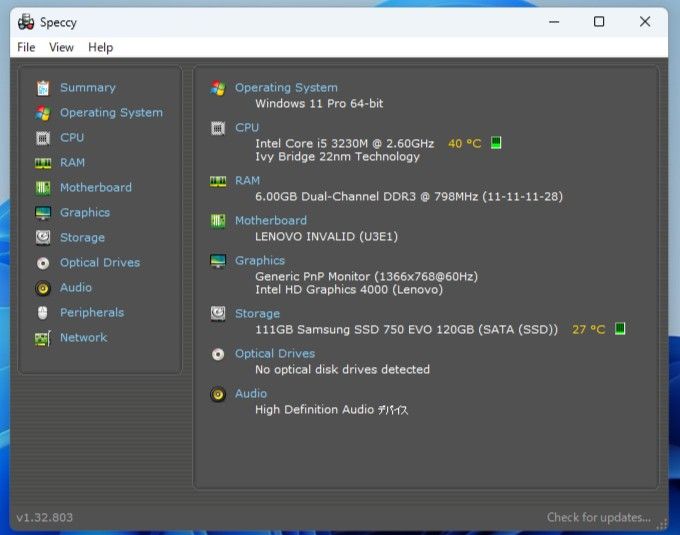Open the Help menu
This screenshot has height=535, width=680.
coord(101,47)
